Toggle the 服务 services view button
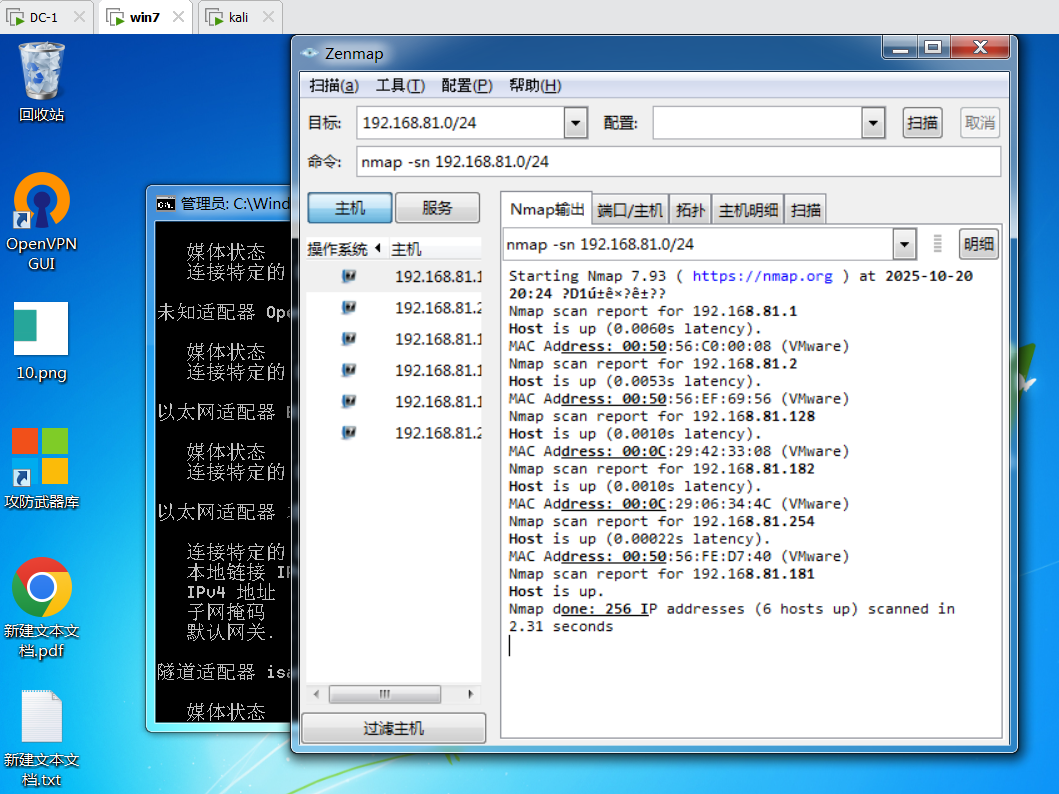 click(437, 208)
